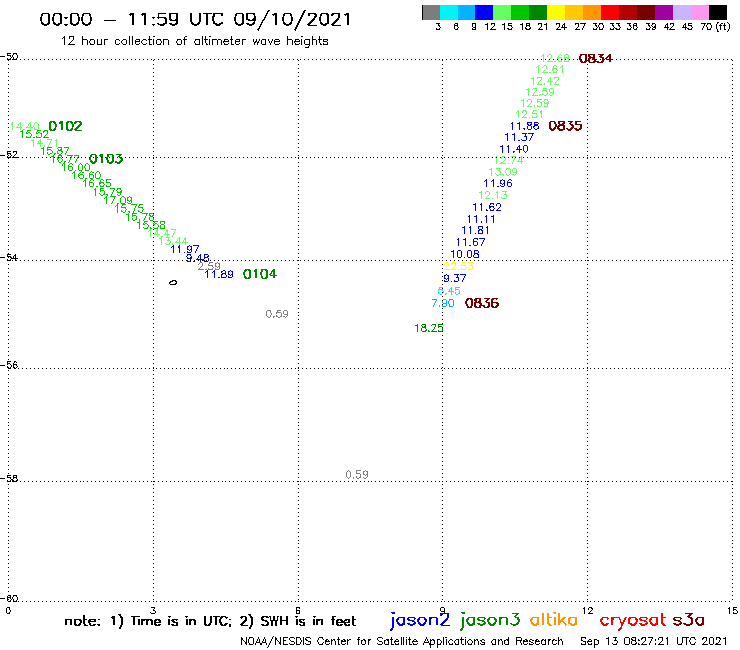
Task: Click the wave height value '12.42'
Action: pyautogui.click(x=545, y=81)
